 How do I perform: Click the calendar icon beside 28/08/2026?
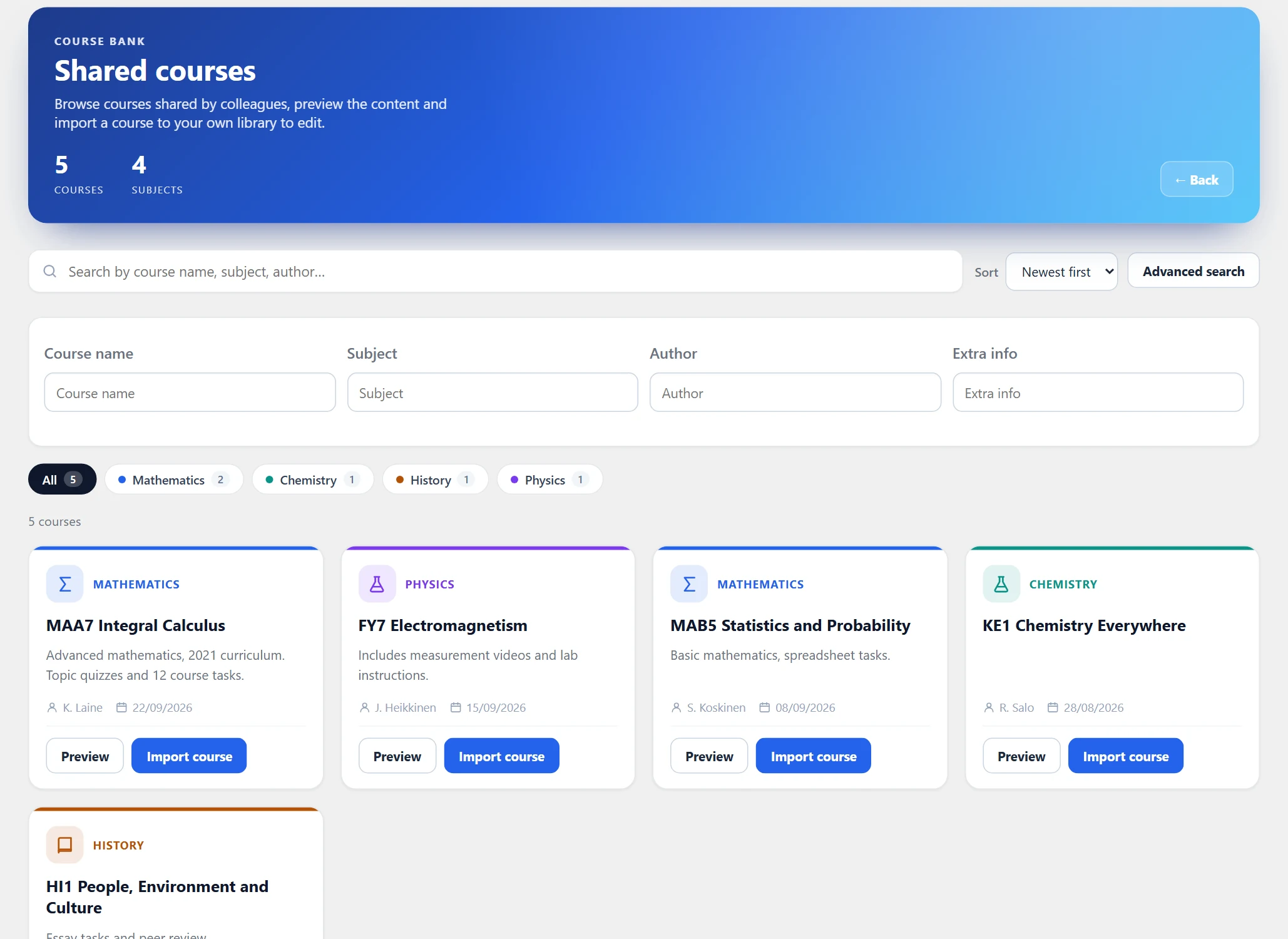click(x=1053, y=707)
